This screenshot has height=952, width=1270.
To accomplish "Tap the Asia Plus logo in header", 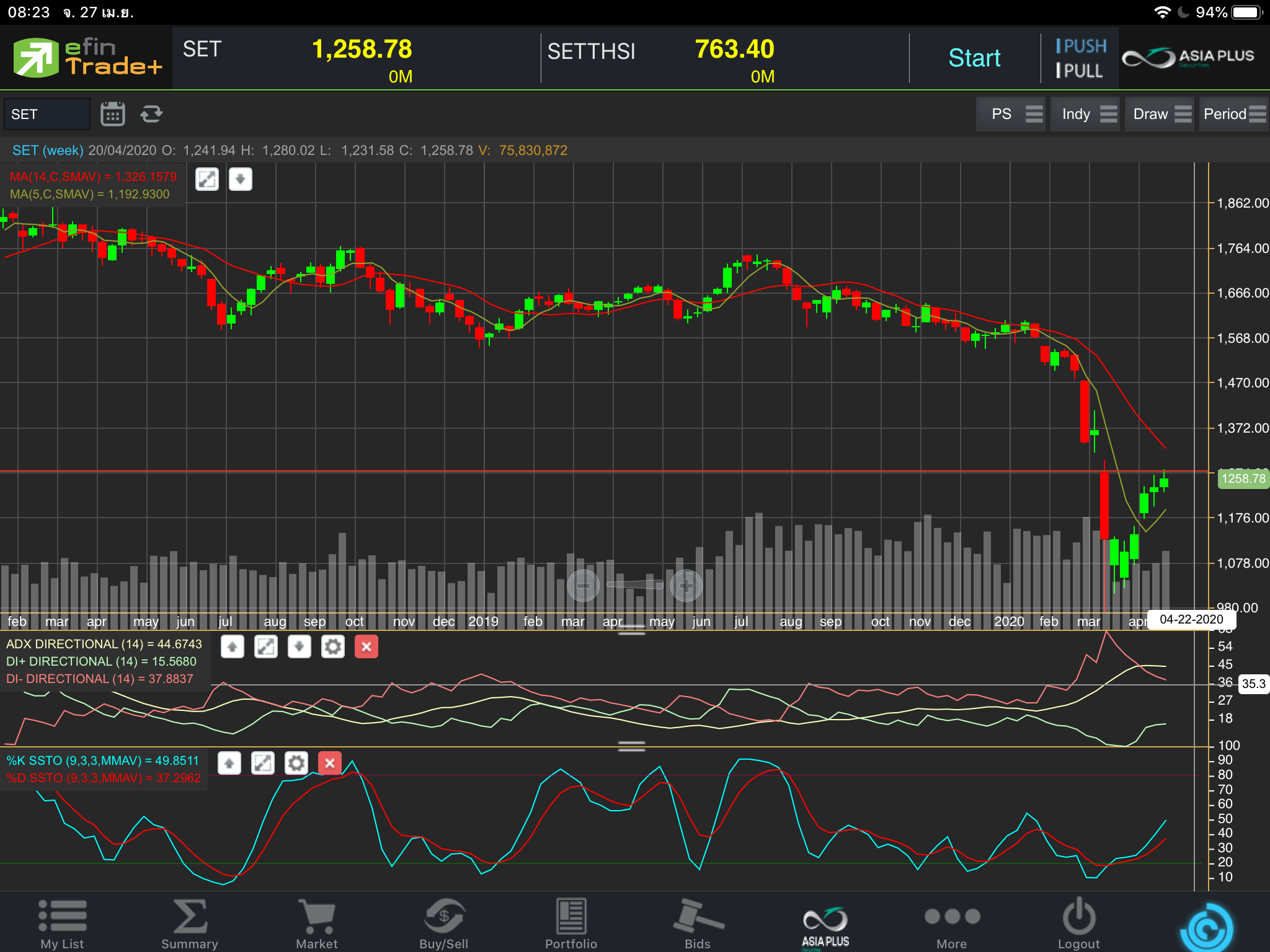I will (x=1188, y=58).
